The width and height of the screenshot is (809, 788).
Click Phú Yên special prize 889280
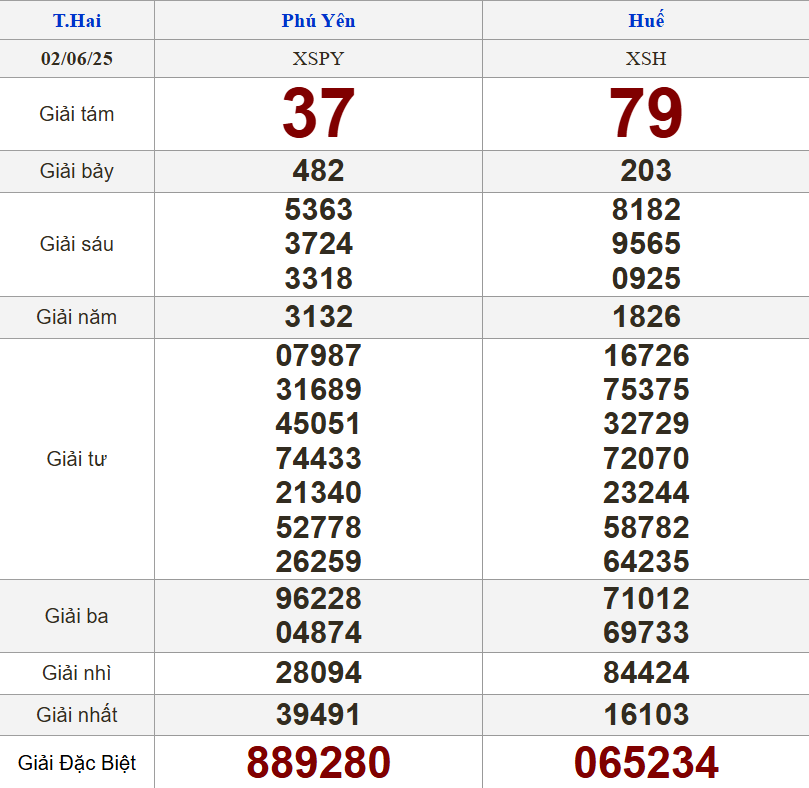click(x=318, y=763)
